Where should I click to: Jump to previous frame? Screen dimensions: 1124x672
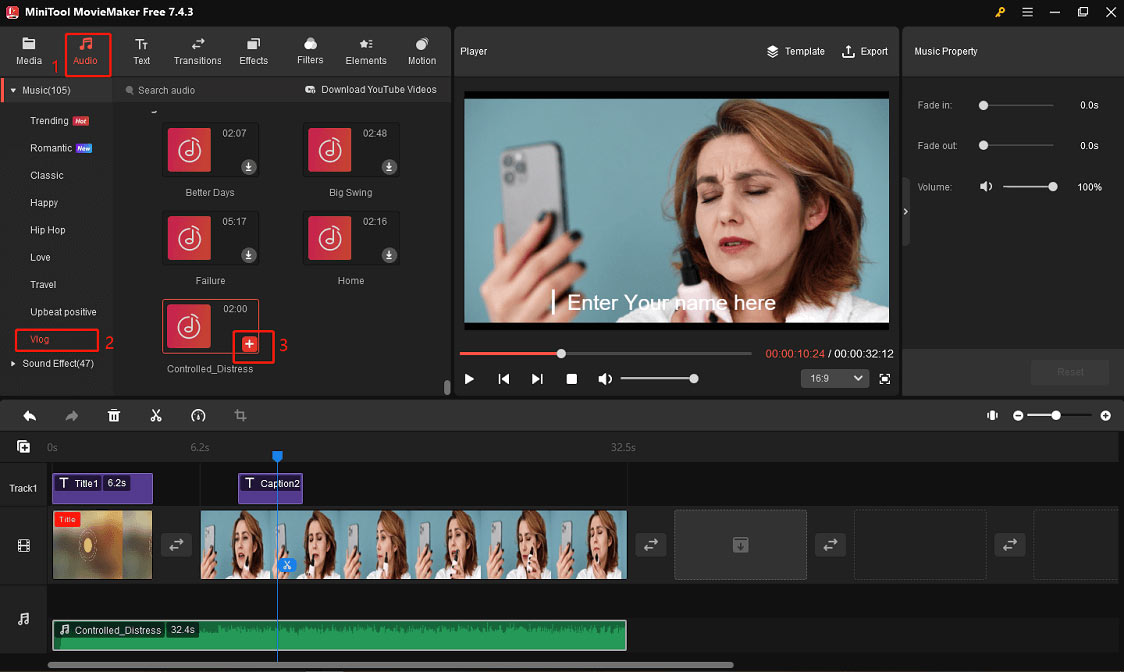pos(503,379)
